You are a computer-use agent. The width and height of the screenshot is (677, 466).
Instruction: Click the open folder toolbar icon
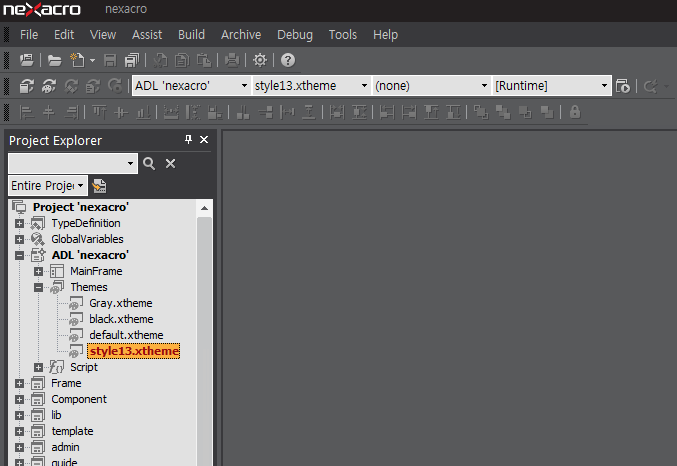(54, 60)
